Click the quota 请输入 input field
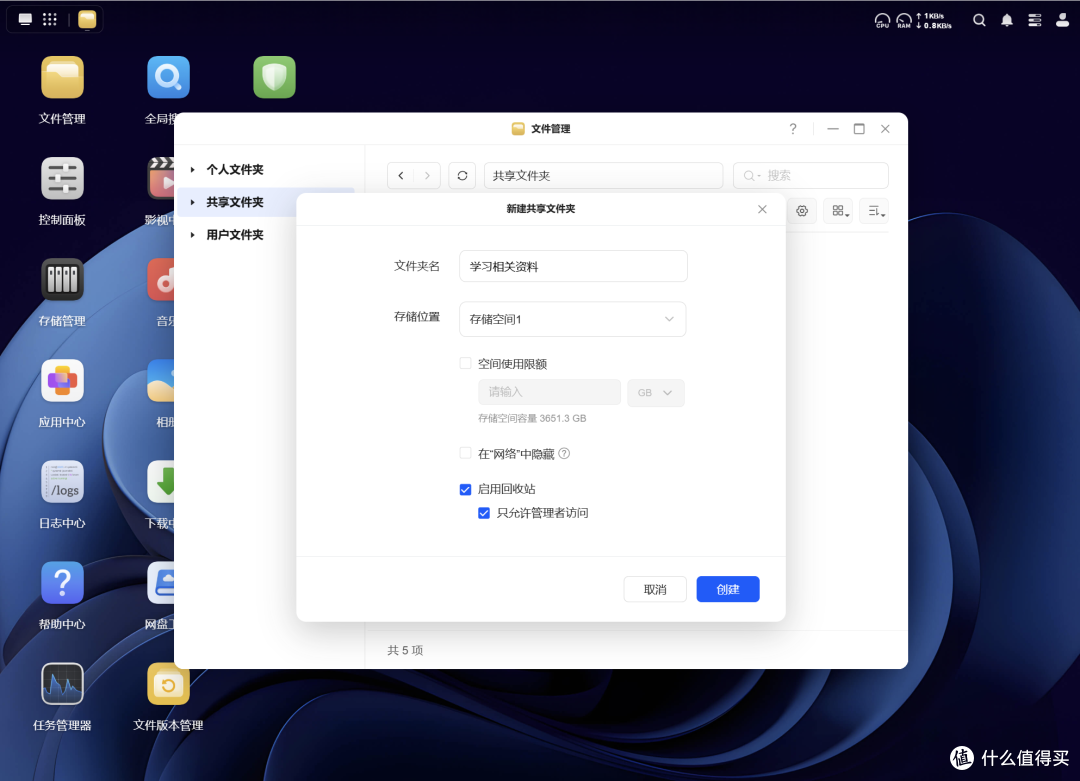 pos(549,393)
